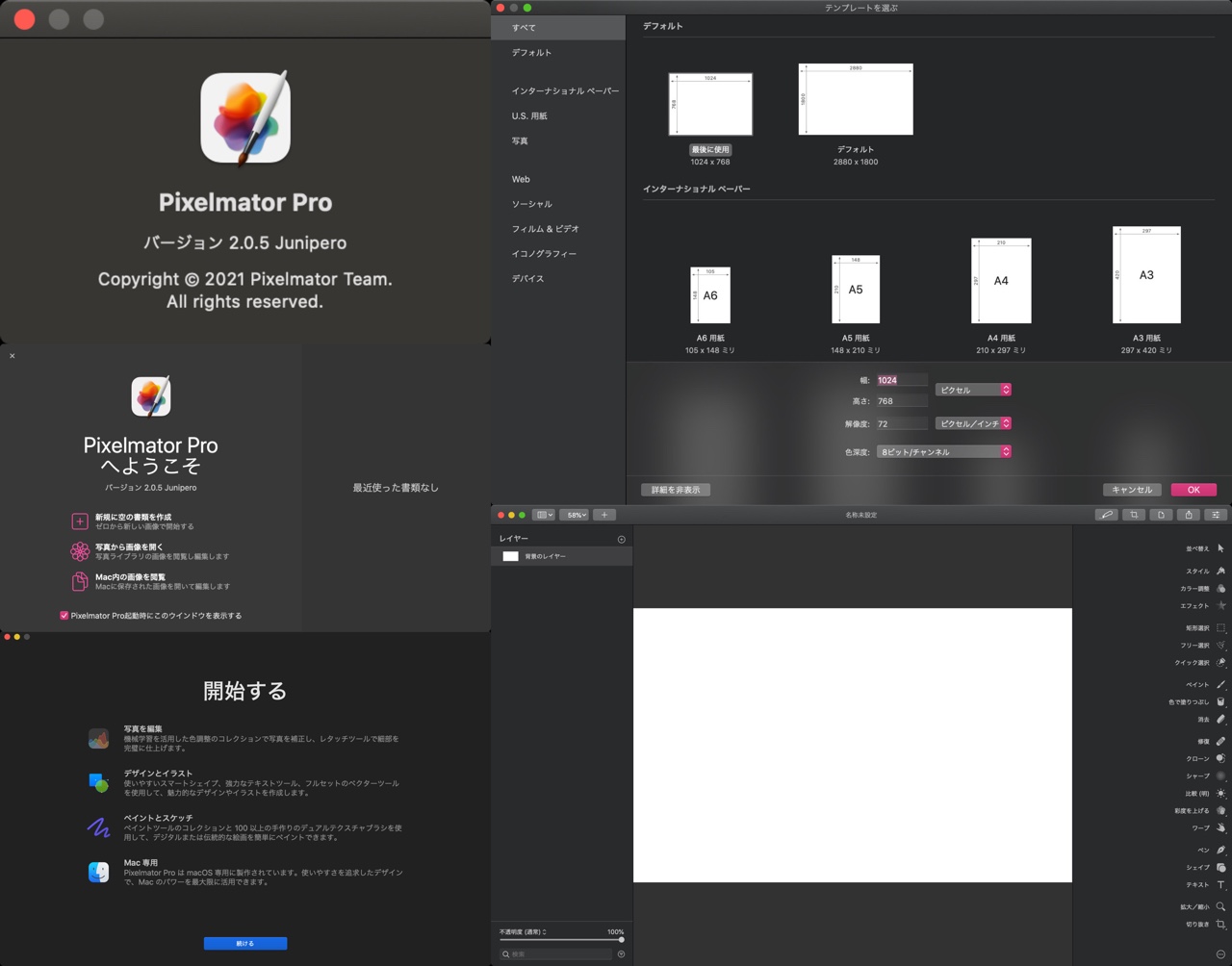
Task: Open the カラー調整 color adjustments tool
Action: [x=1220, y=588]
